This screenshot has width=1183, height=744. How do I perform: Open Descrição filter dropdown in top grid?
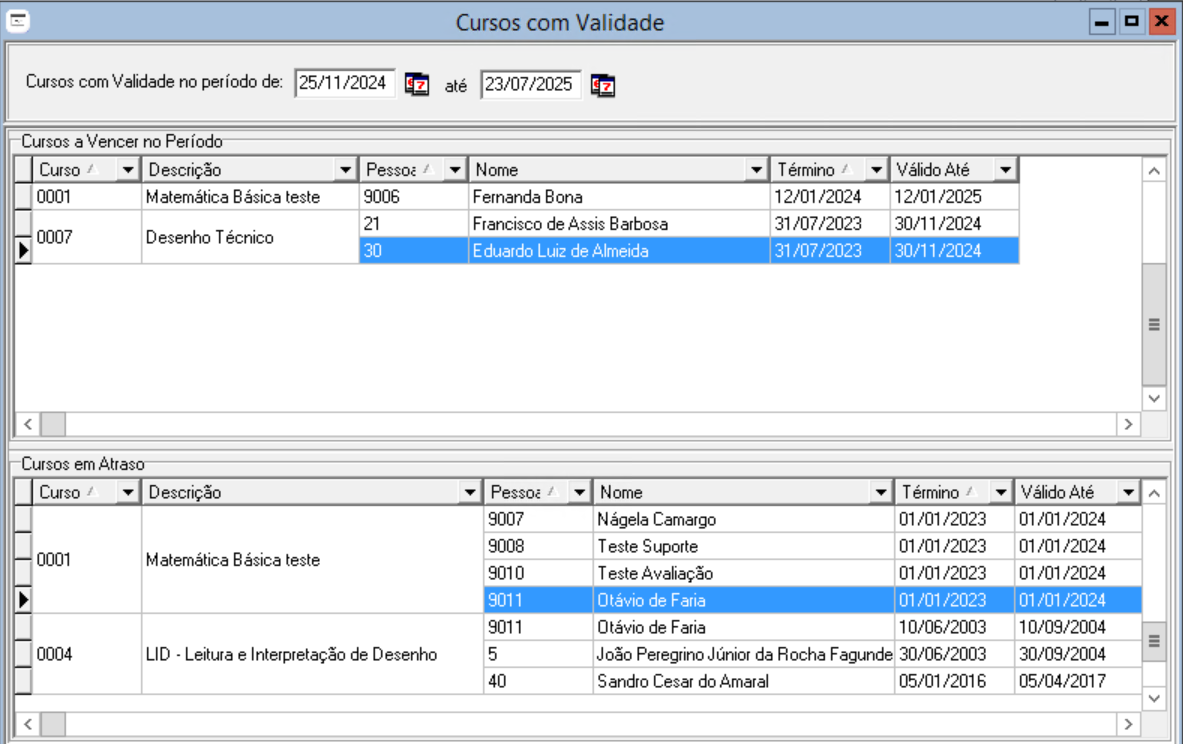pos(346,170)
